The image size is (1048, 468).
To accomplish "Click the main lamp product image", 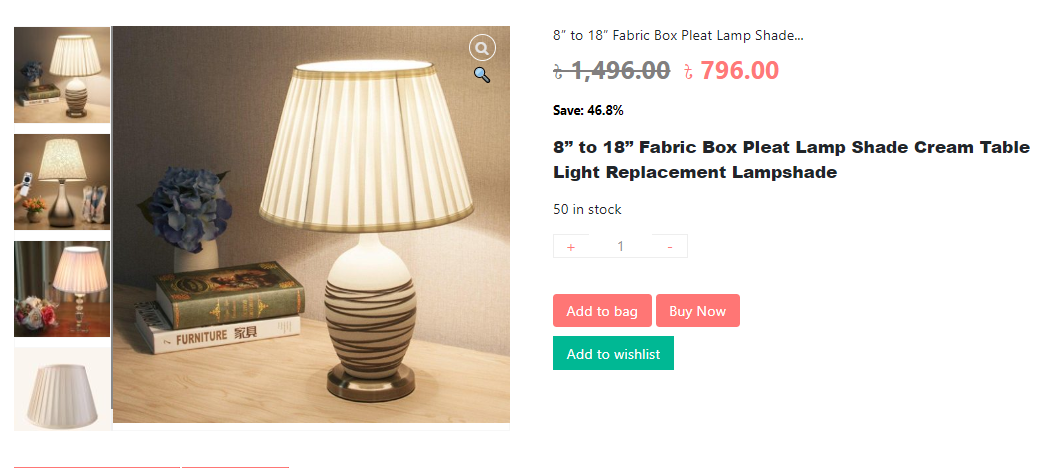I will pos(311,225).
